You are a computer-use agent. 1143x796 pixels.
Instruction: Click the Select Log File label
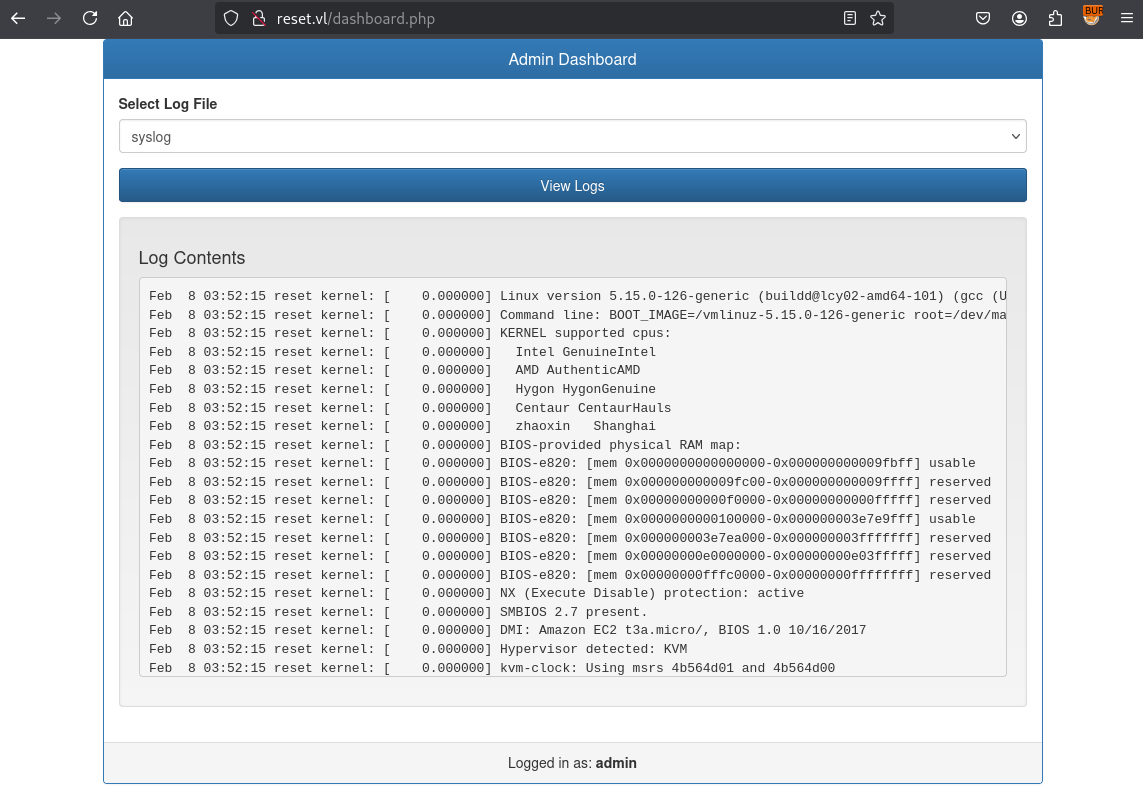(168, 104)
